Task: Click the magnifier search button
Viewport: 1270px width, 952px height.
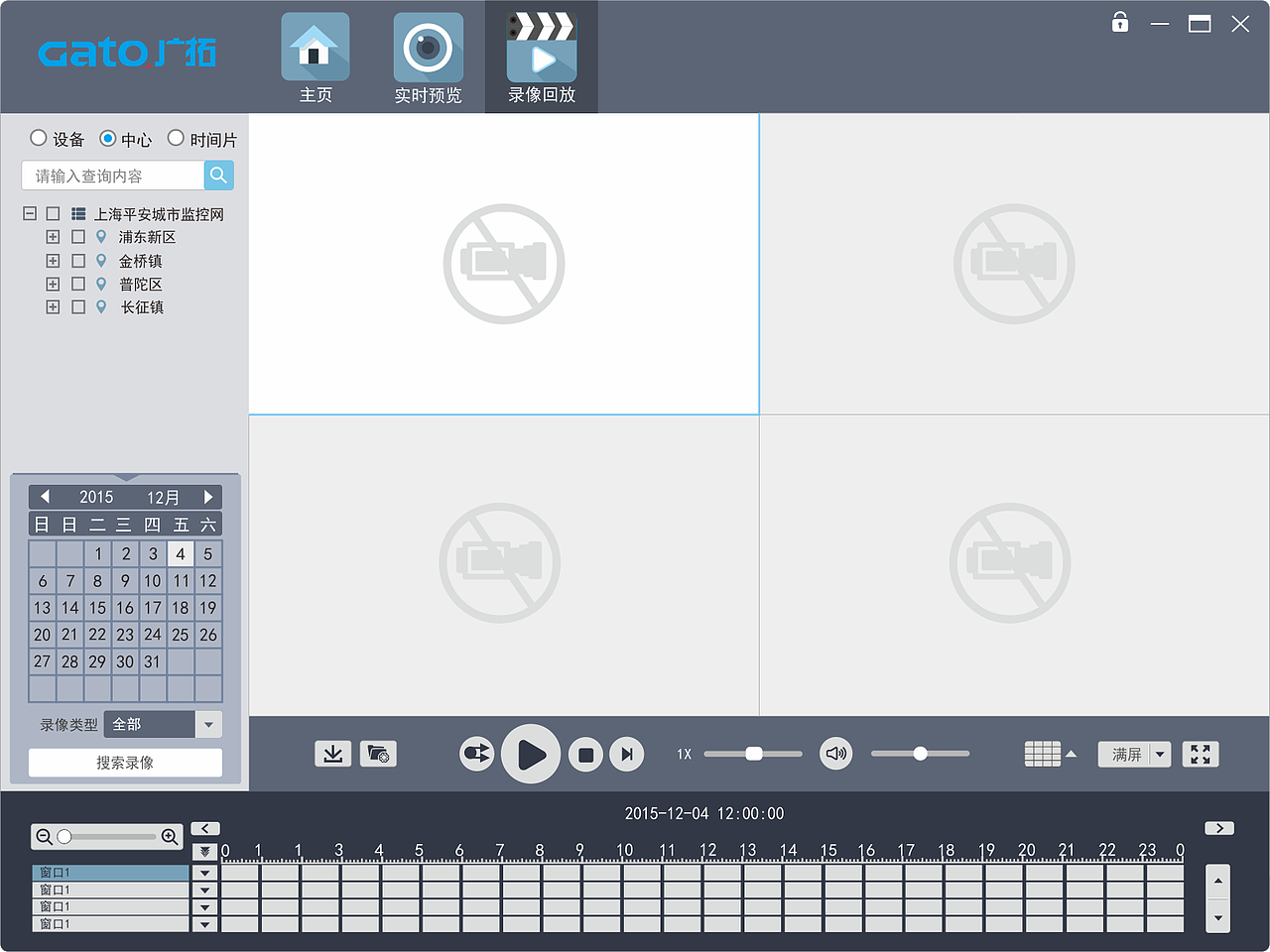Action: click(219, 176)
